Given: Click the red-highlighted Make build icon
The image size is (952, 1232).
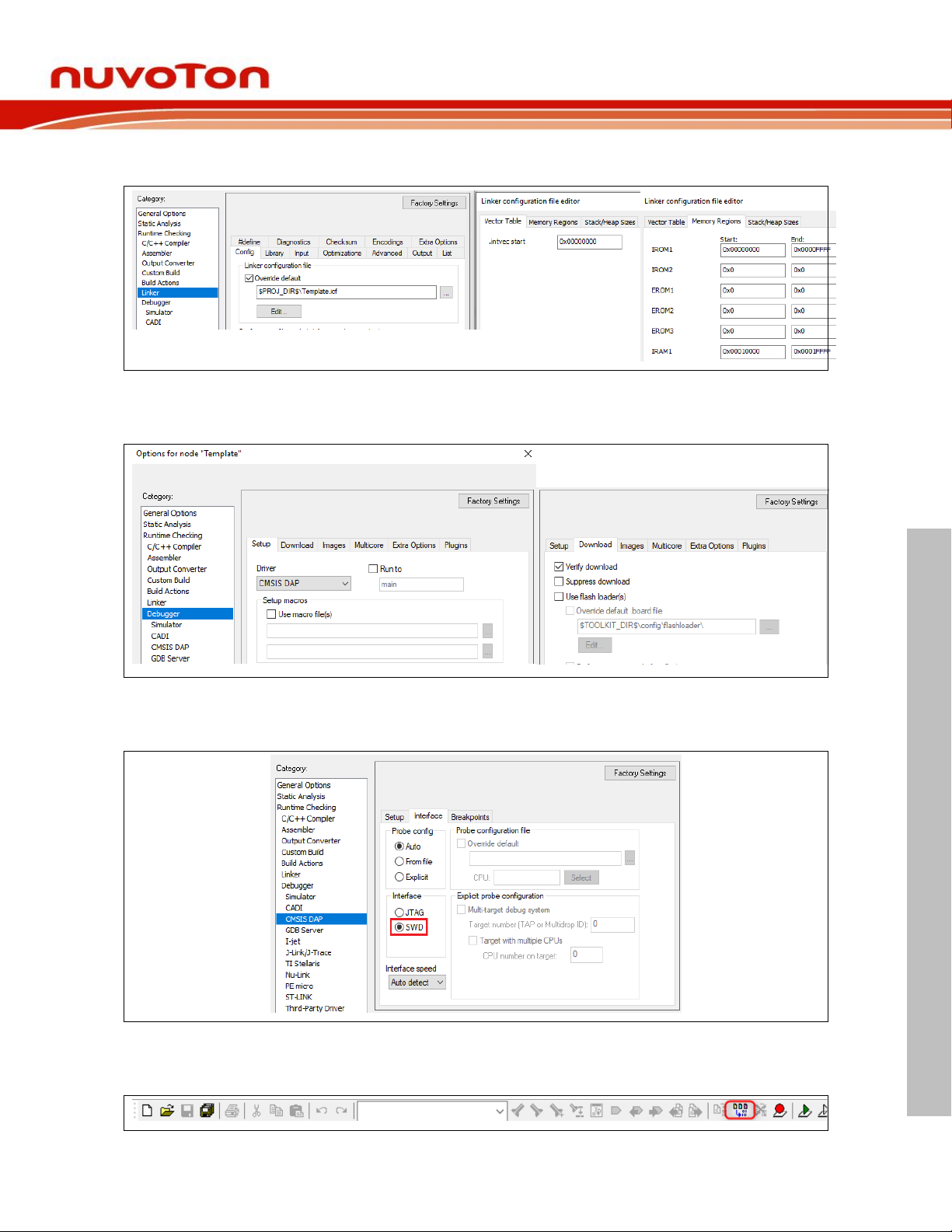Looking at the screenshot, I should [x=740, y=1110].
